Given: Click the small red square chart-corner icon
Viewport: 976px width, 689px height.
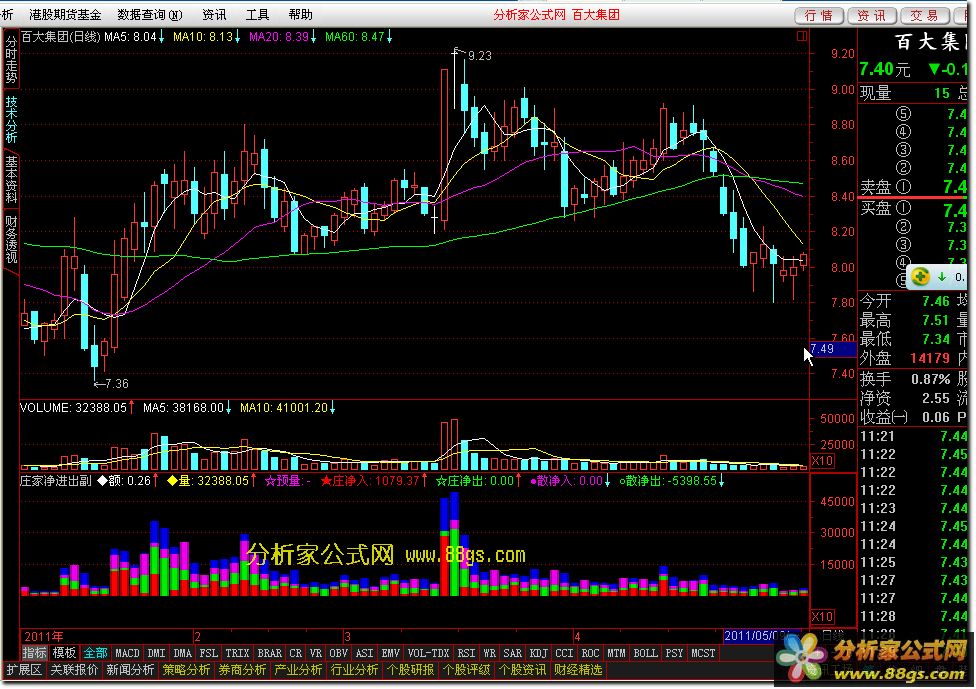Looking at the screenshot, I should [802, 37].
